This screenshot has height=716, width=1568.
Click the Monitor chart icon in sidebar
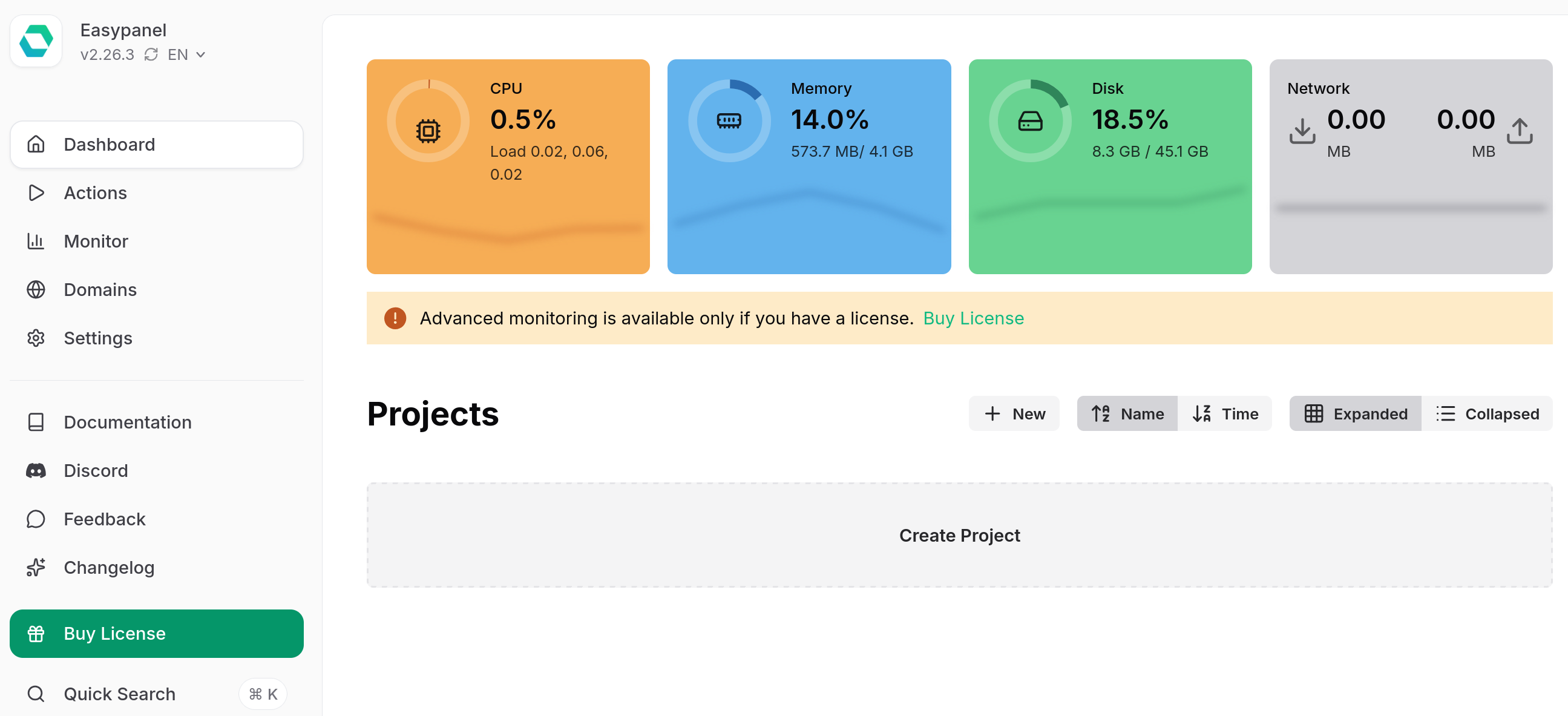[36, 241]
